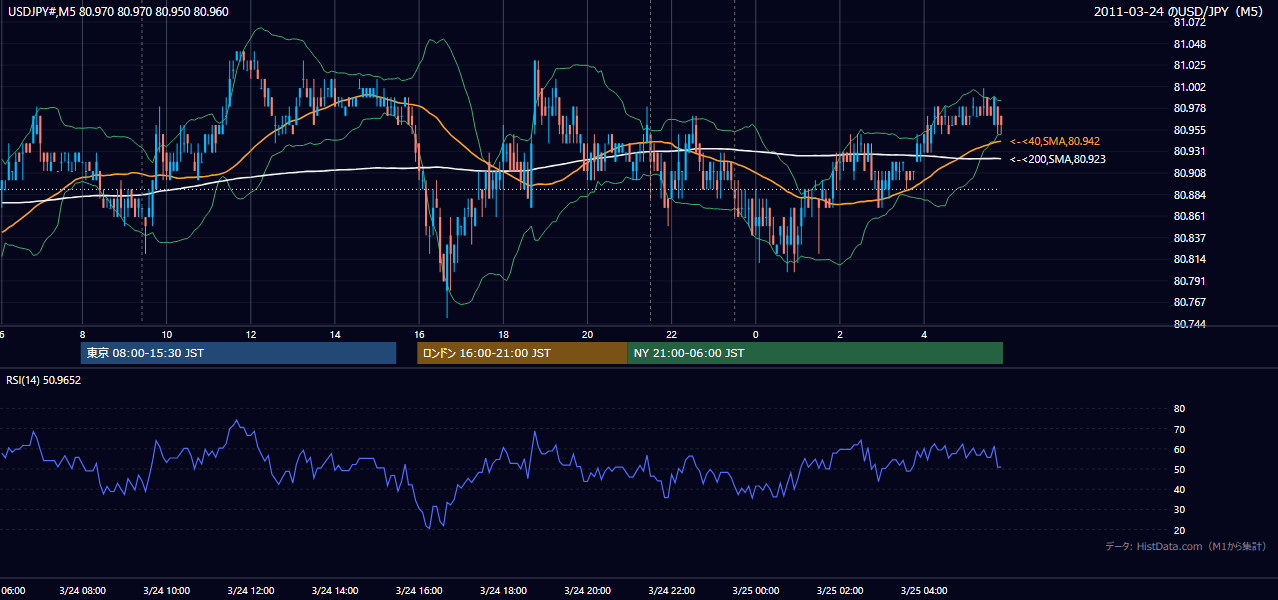Click price axis label 80.814
Viewport: 1278px width, 600px height.
point(1188,259)
